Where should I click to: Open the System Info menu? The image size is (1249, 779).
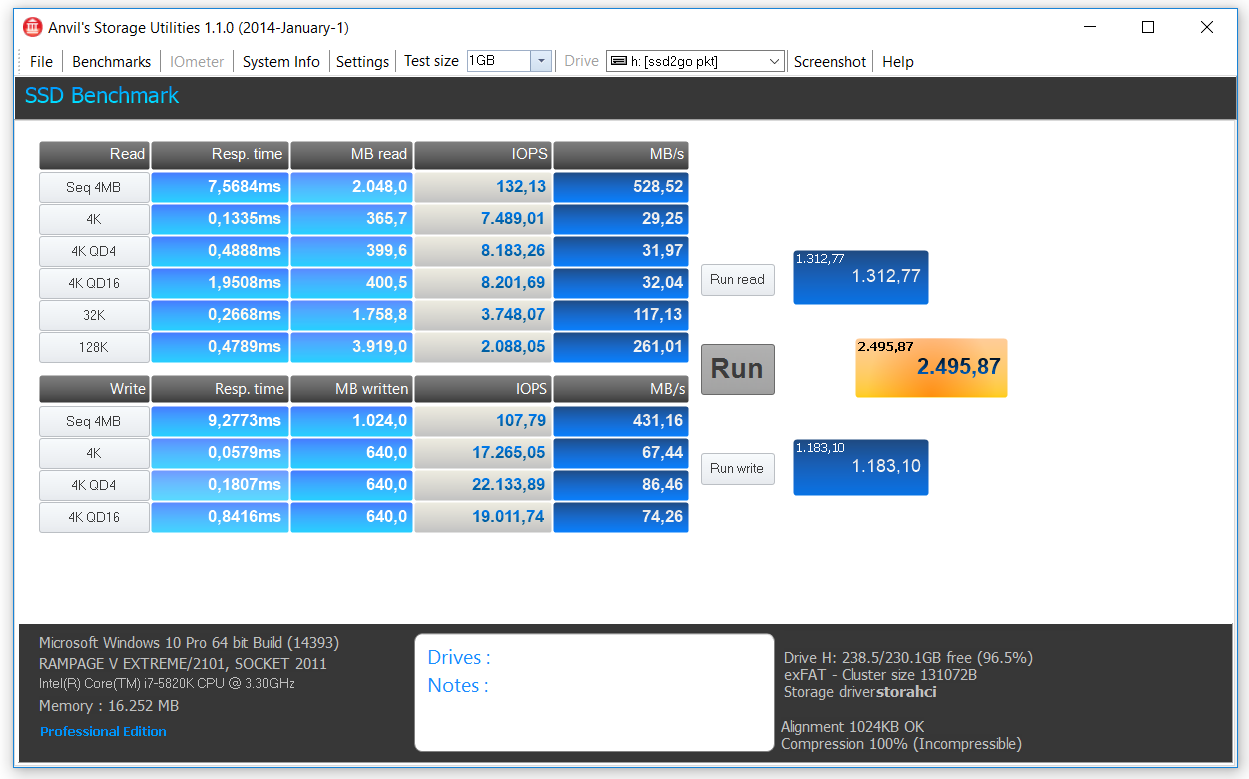tap(281, 62)
